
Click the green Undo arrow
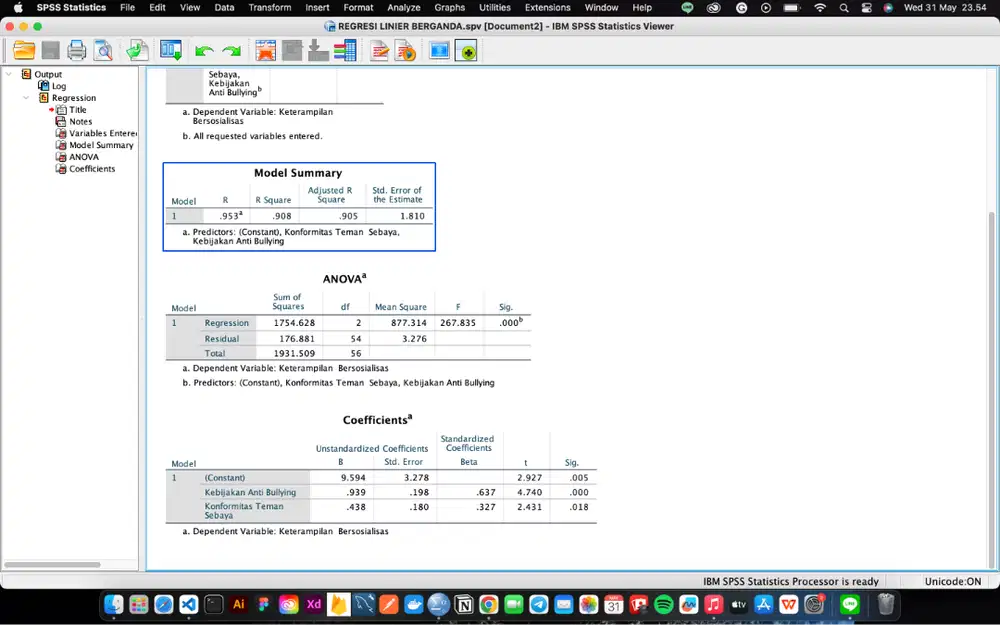click(x=204, y=51)
